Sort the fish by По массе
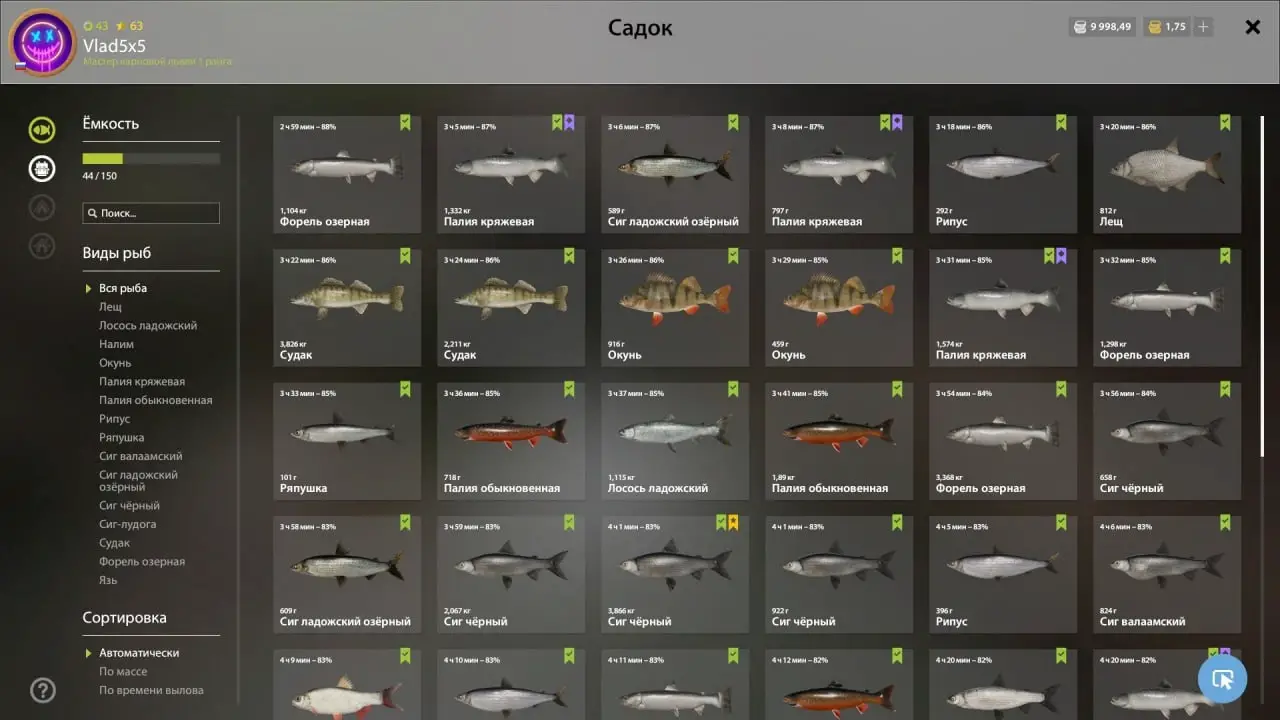 click(123, 671)
